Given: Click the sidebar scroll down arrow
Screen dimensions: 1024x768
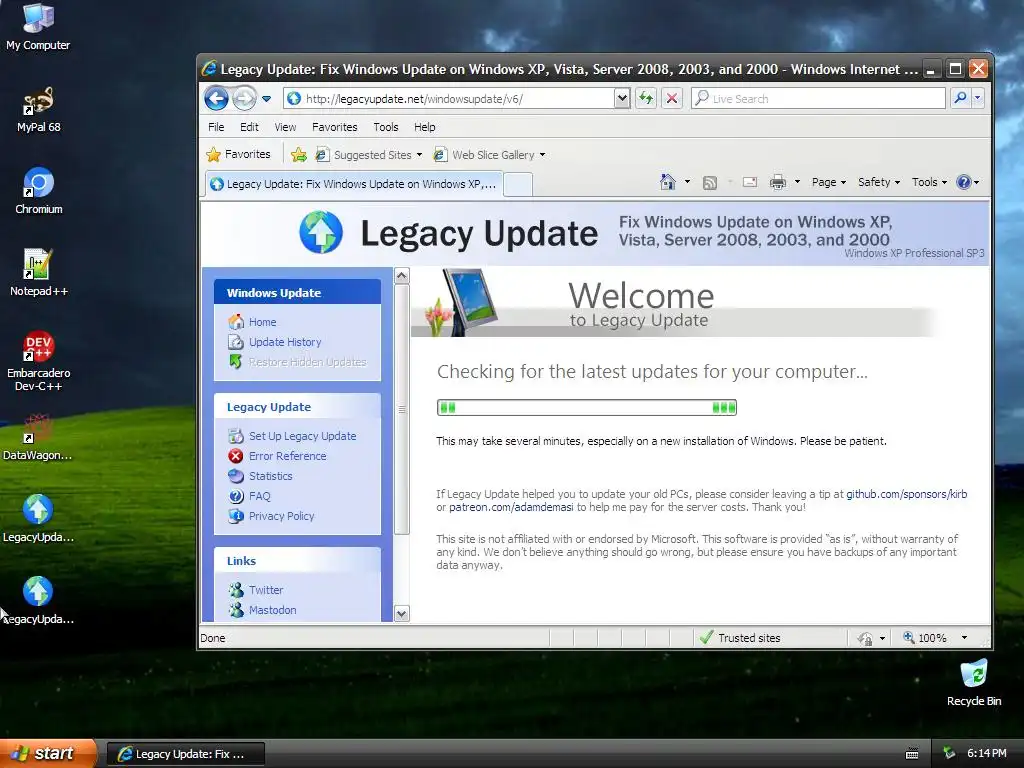Looking at the screenshot, I should [402, 613].
